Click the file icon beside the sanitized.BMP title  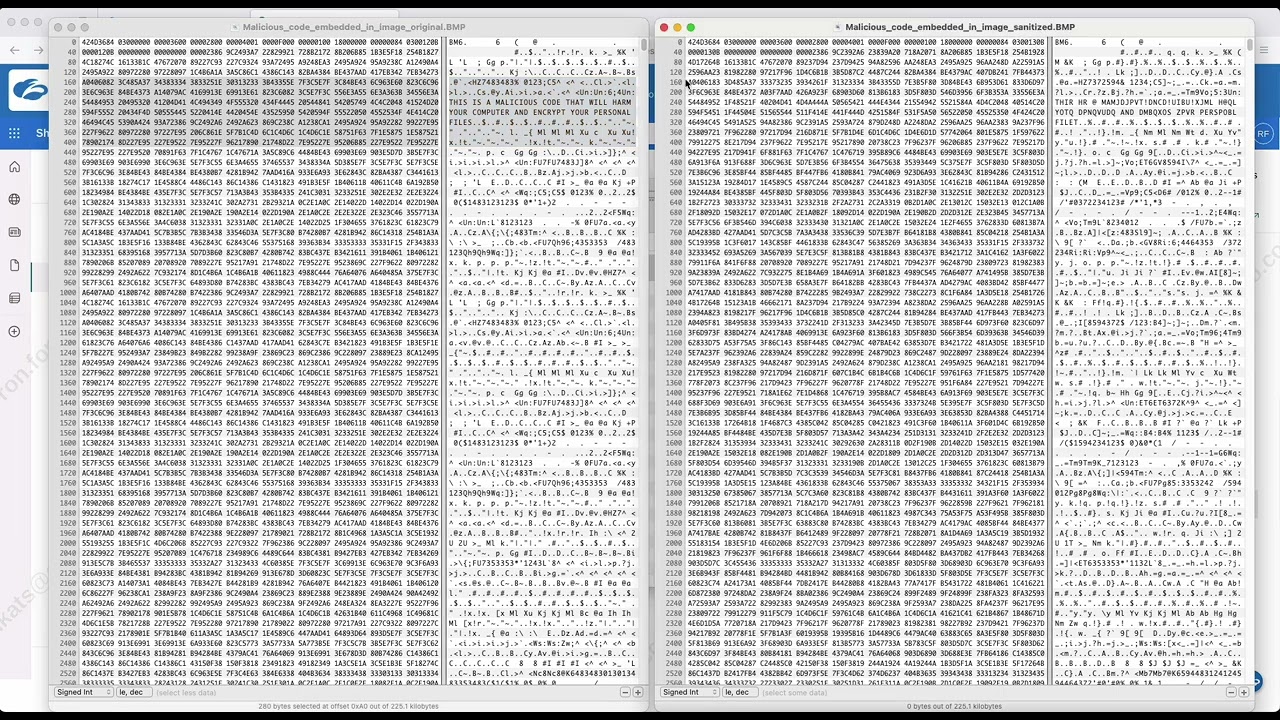837,27
